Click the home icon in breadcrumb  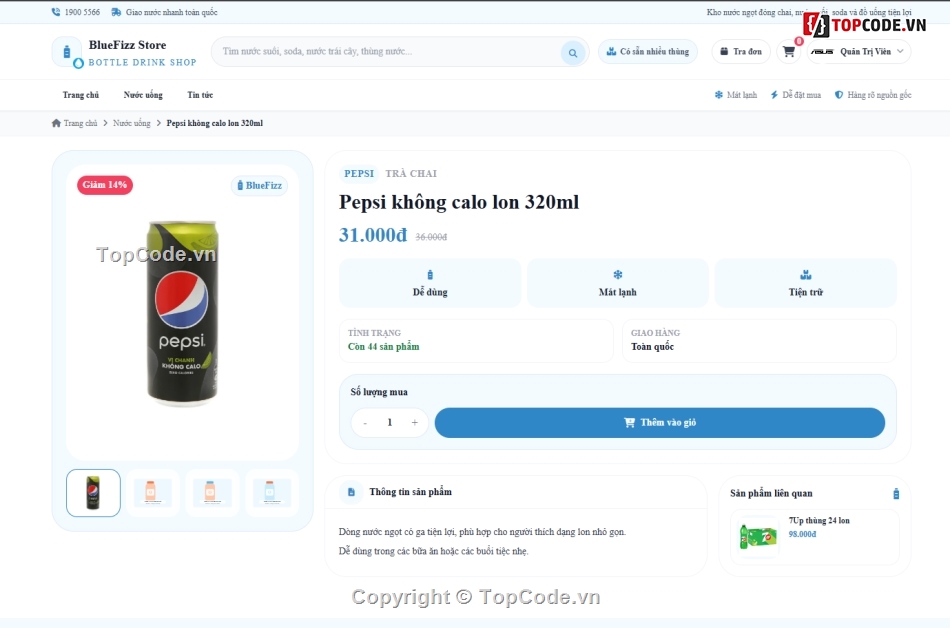[x=56, y=123]
